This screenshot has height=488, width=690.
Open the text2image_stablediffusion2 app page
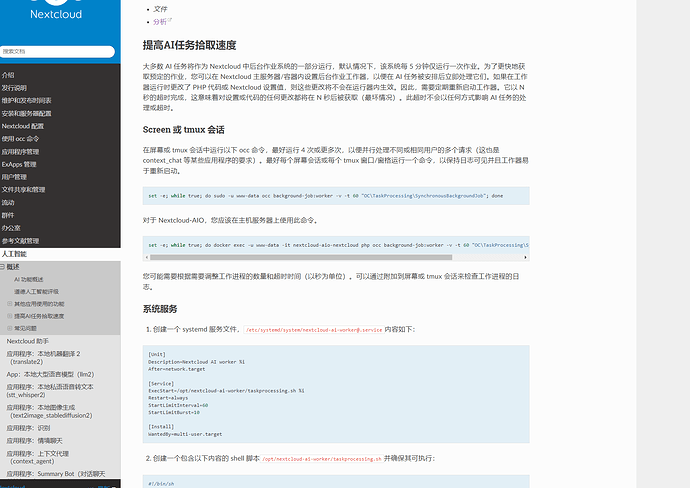click(x=50, y=410)
